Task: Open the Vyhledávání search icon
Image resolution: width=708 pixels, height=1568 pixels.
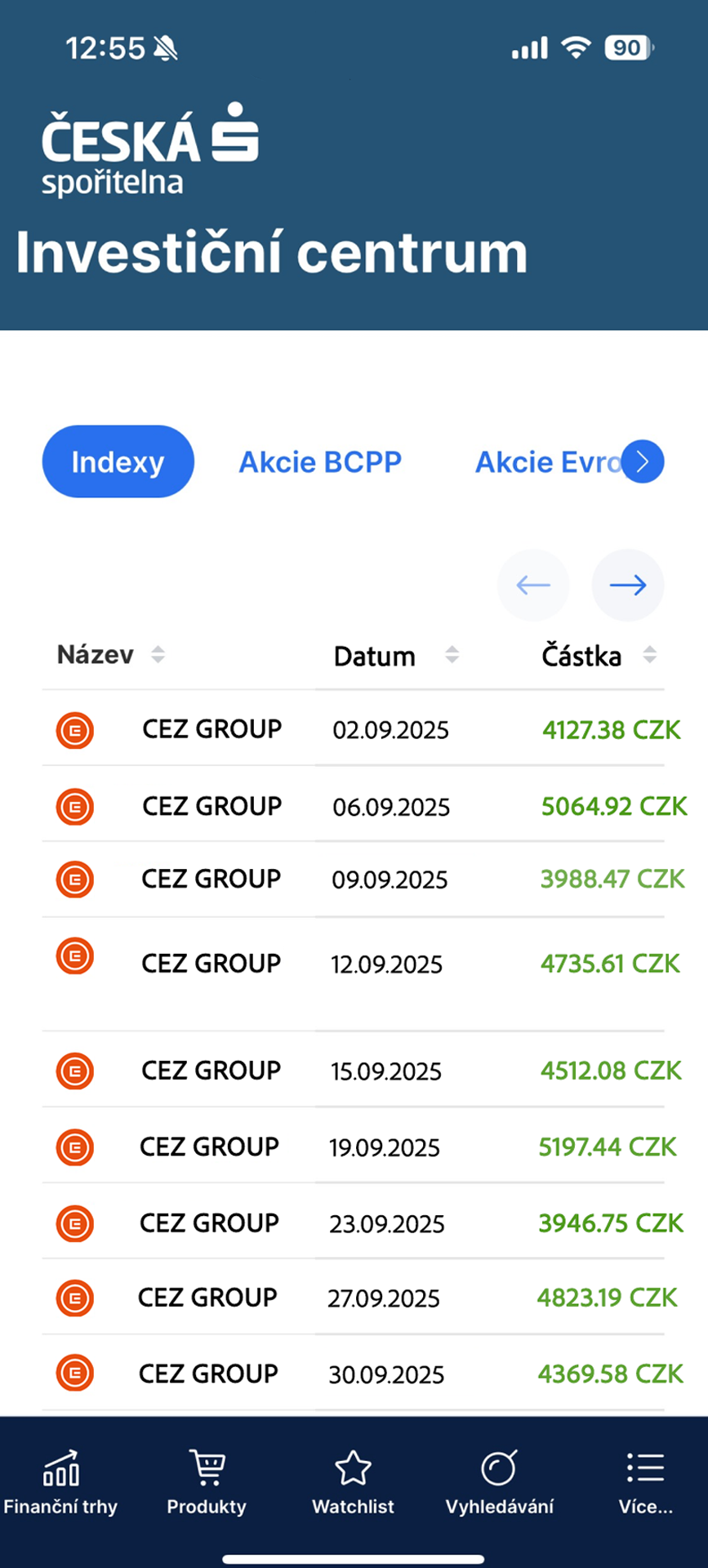Action: [x=499, y=1468]
